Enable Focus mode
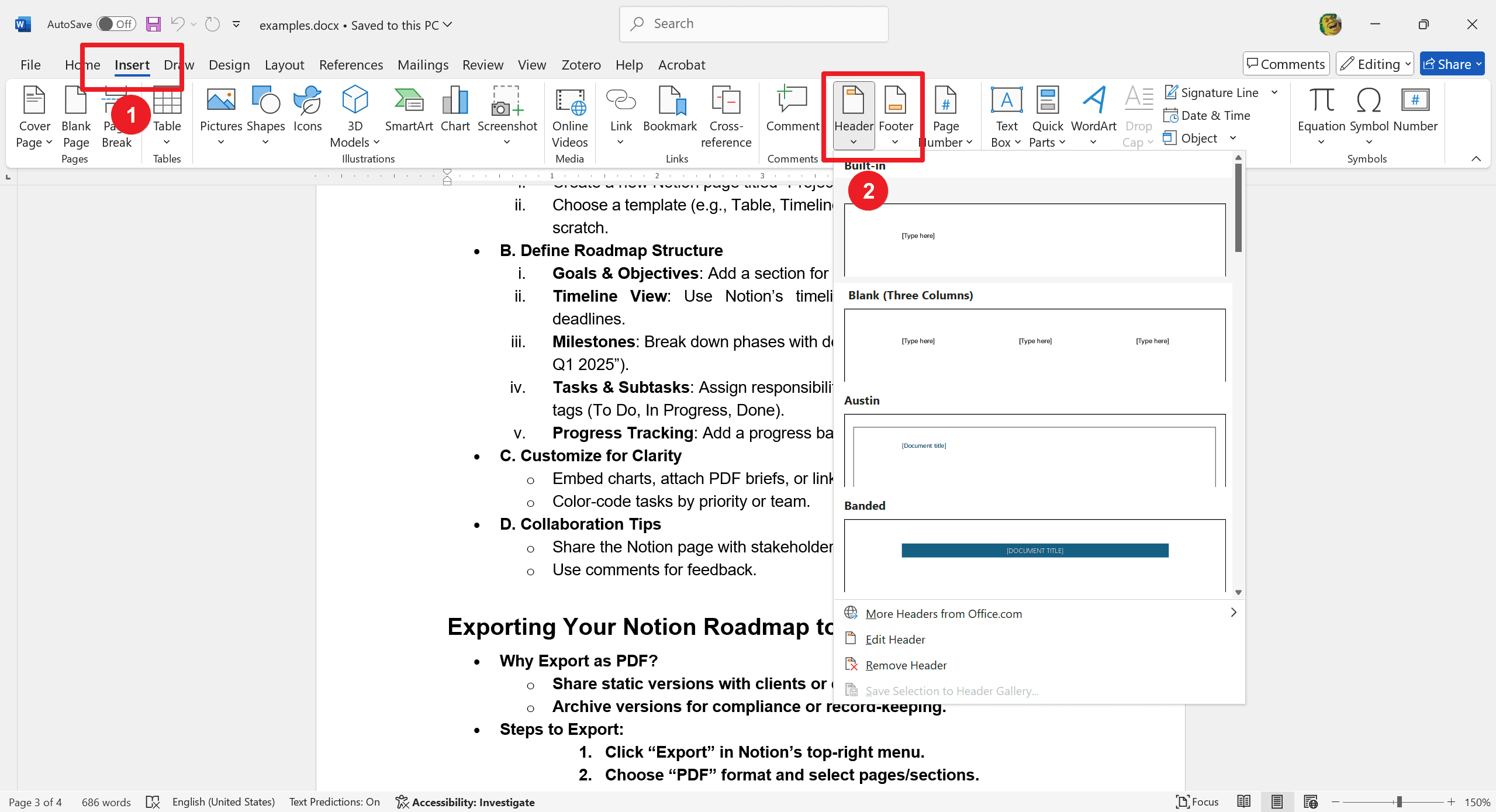This screenshot has width=1496, height=812. (1197, 802)
